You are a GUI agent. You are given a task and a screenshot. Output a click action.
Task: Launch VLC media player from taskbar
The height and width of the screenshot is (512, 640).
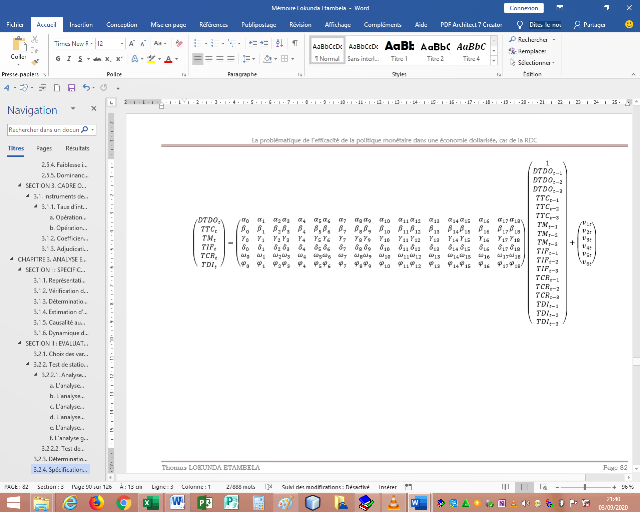click(x=393, y=501)
